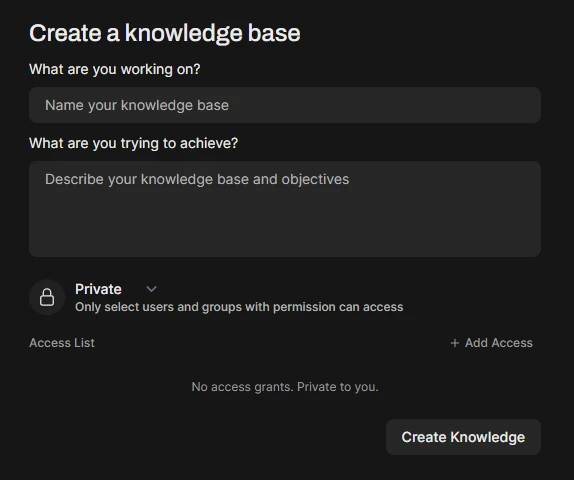The image size is (574, 480).
Task: Click 'No access grants. Private to you.' text
Action: coord(285,387)
